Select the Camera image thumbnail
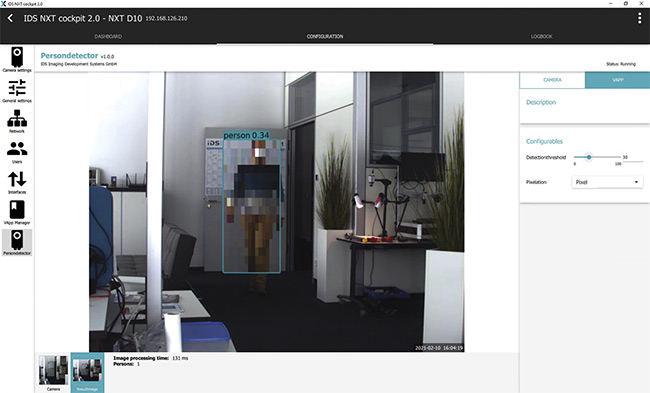Screen dimensions: 650x393 [53, 372]
